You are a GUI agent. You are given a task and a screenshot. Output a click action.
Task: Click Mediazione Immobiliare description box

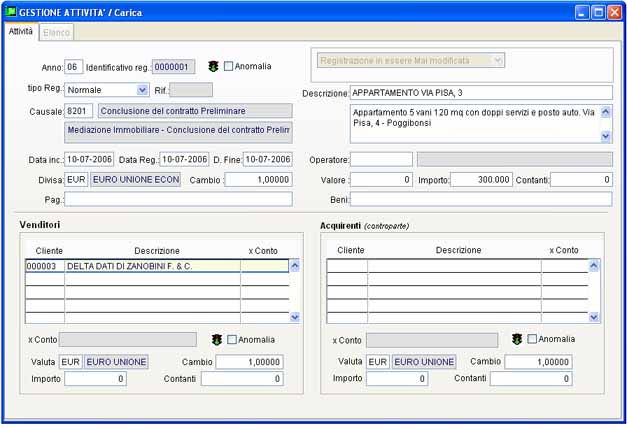coord(178,132)
